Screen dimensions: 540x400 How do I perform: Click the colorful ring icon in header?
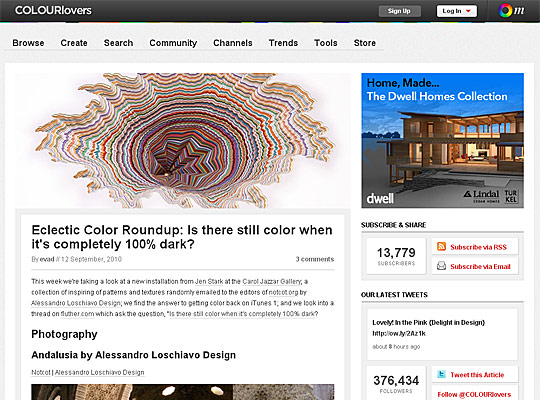click(x=505, y=11)
